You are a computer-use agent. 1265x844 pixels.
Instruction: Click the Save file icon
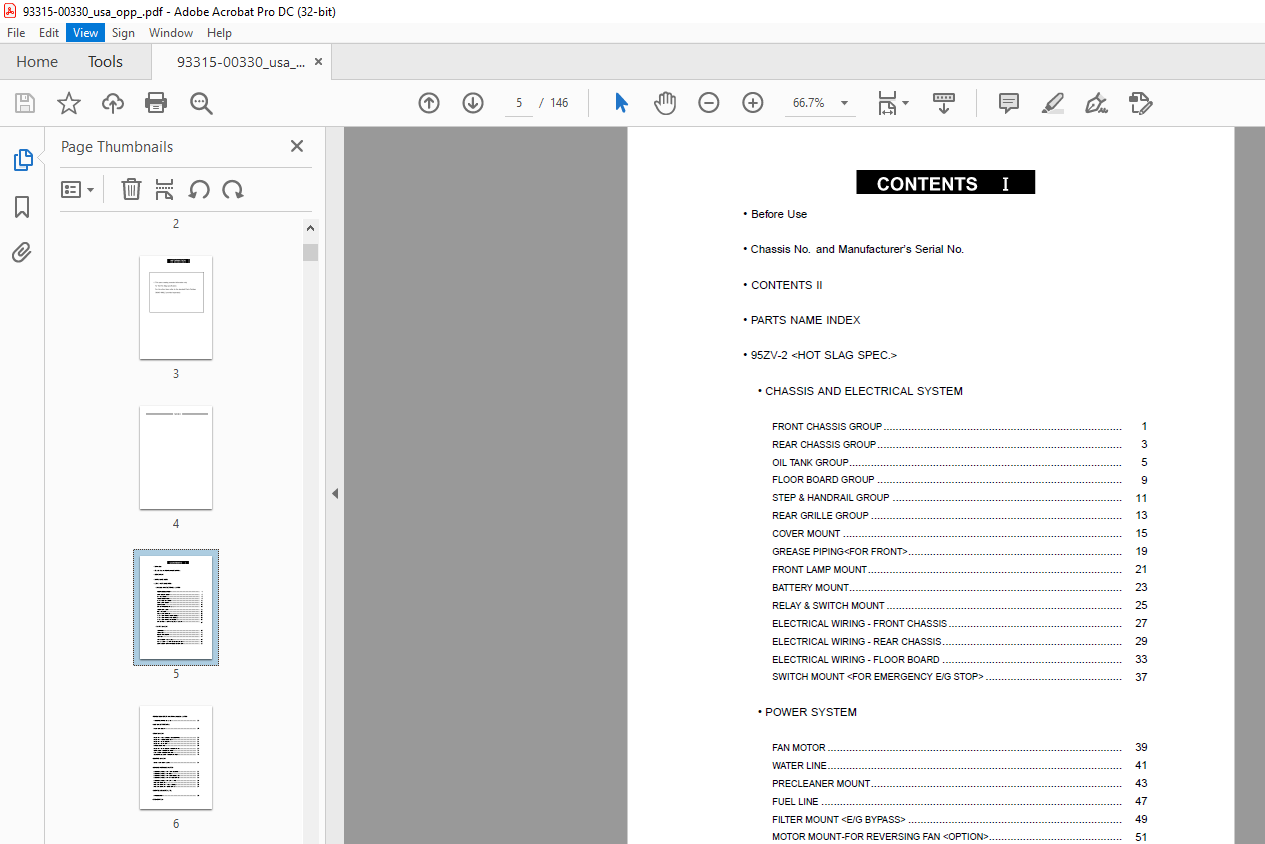25,103
